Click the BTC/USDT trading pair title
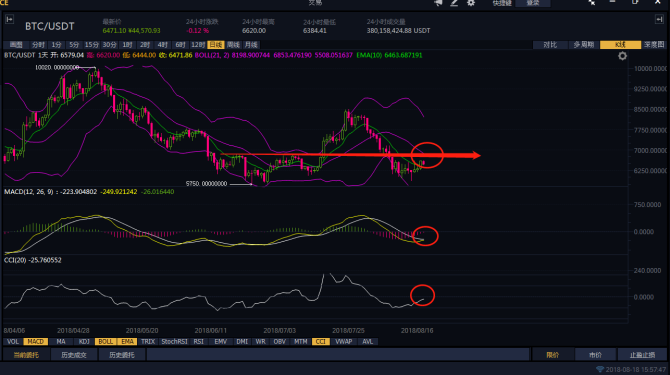 (x=50, y=26)
